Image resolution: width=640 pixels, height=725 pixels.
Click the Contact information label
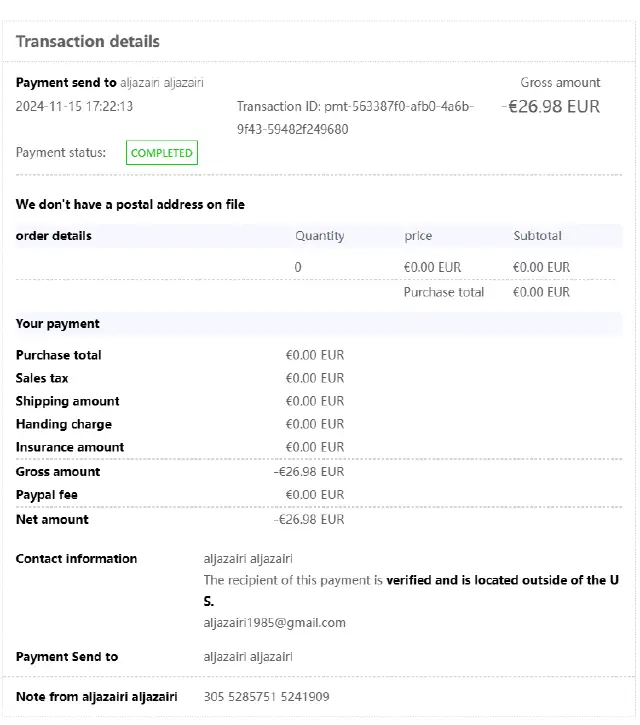(x=76, y=559)
